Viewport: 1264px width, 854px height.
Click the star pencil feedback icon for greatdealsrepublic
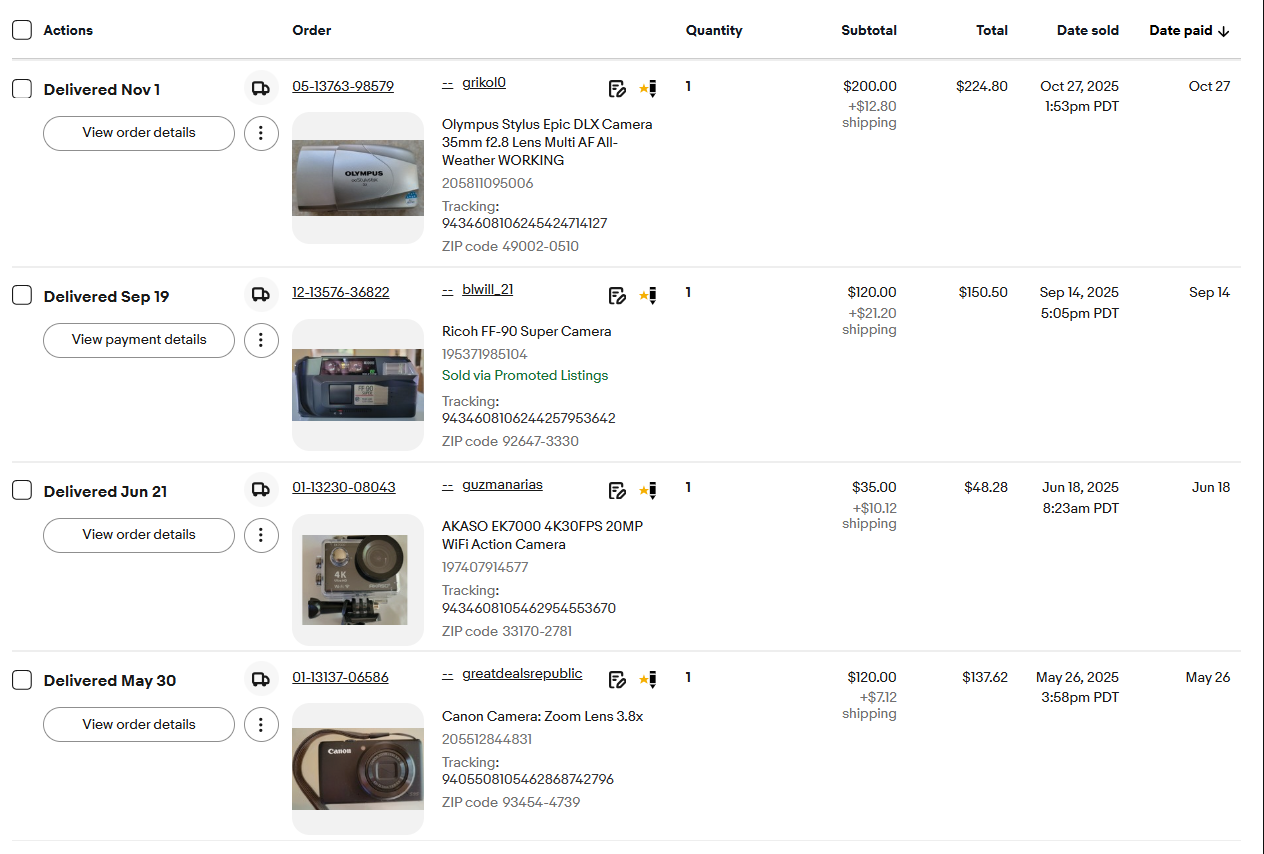coord(648,680)
